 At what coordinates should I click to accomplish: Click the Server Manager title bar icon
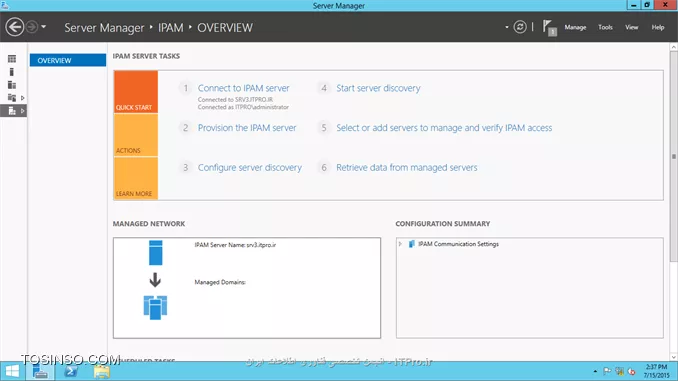5,5
